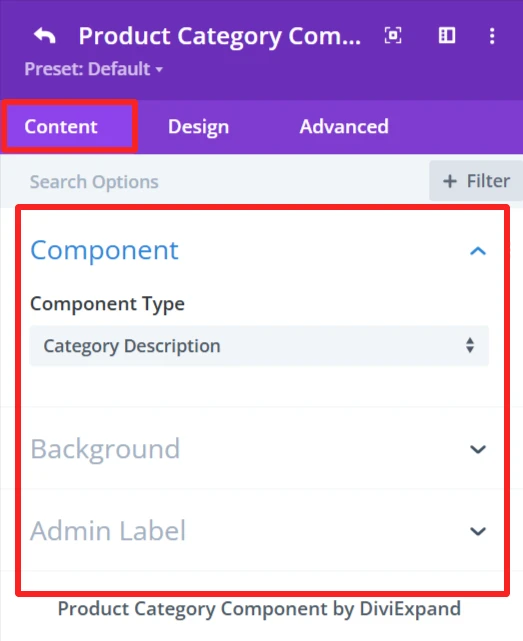This screenshot has width=523, height=641.
Task: Click the Product Category Component by DiviExpand text
Action: click(259, 609)
